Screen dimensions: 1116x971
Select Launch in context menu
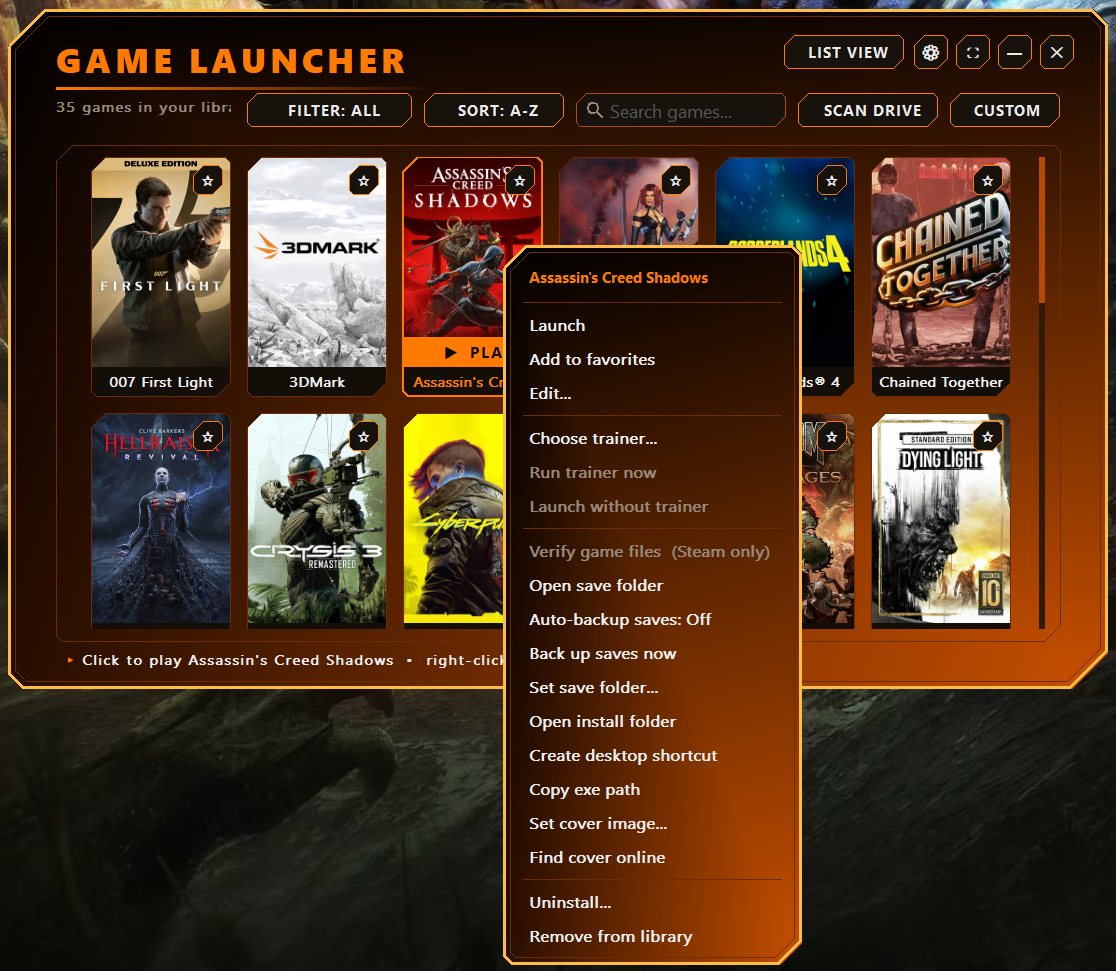[652, 325]
